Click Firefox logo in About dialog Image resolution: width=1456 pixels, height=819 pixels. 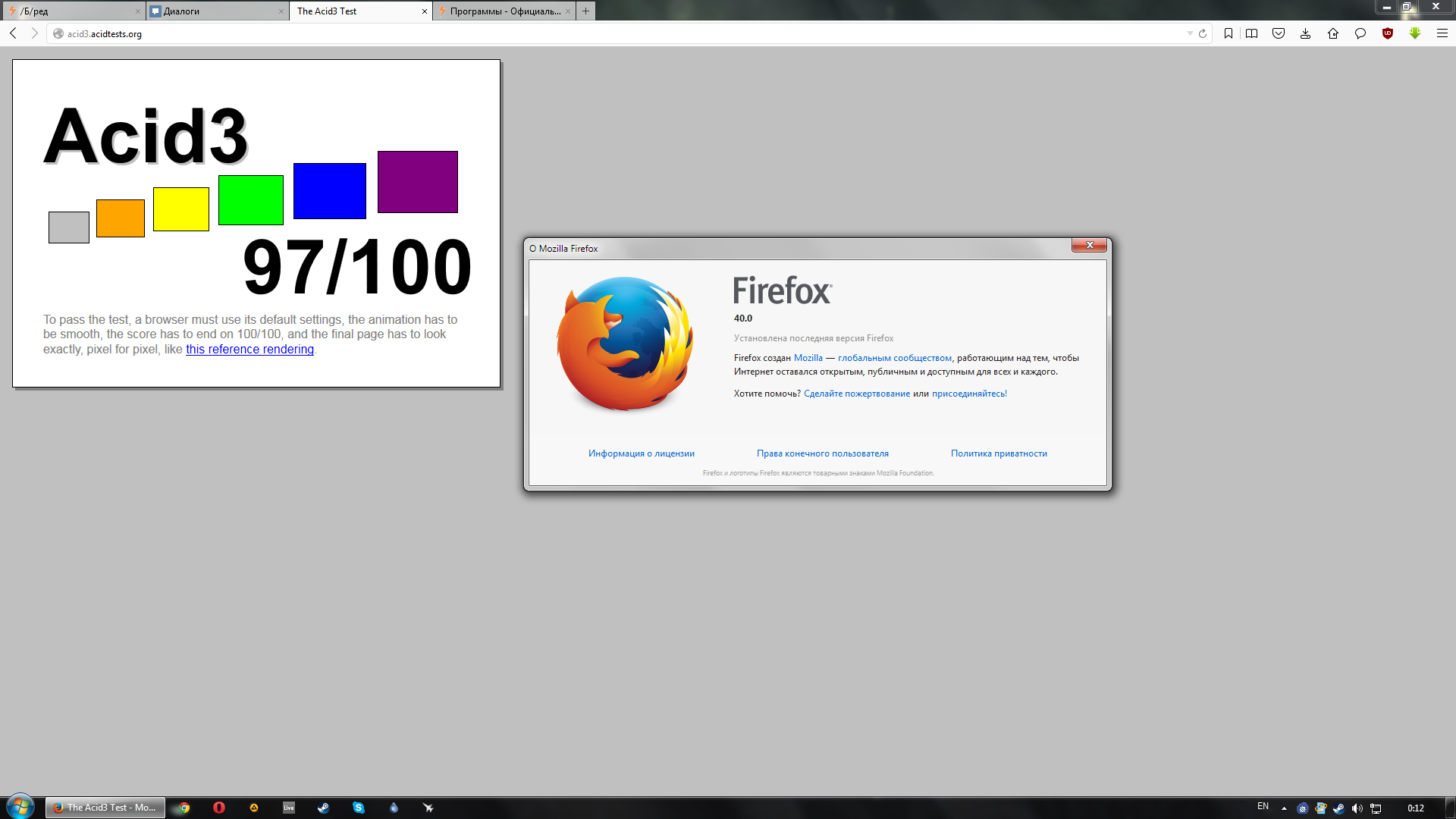625,344
